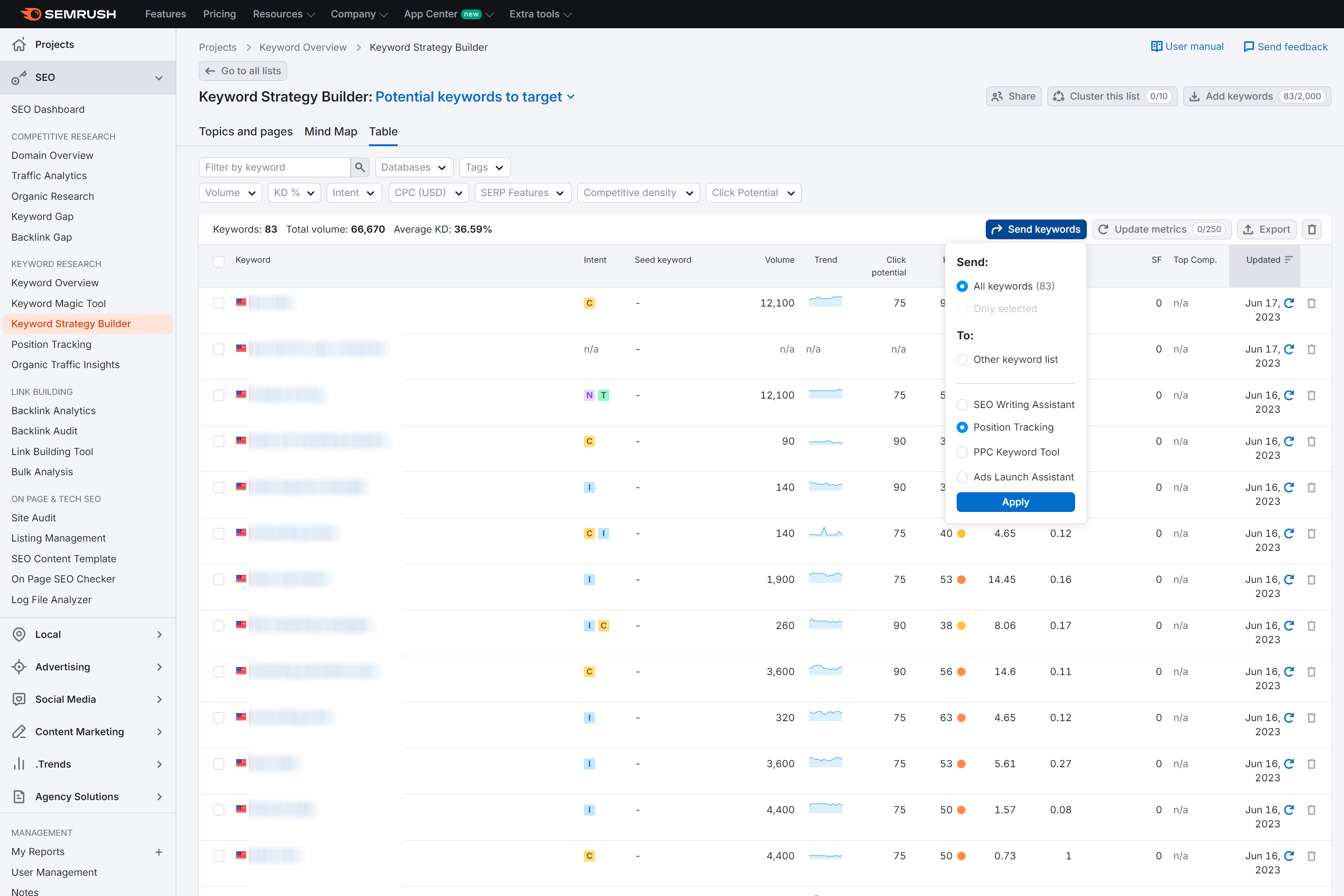Click the Send keywords button
This screenshot has width=1344, height=896.
[x=1036, y=229]
